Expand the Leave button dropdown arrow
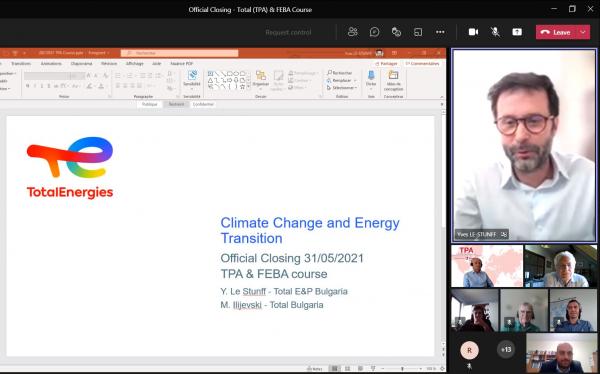Viewport: 600px width, 374px height. click(584, 33)
